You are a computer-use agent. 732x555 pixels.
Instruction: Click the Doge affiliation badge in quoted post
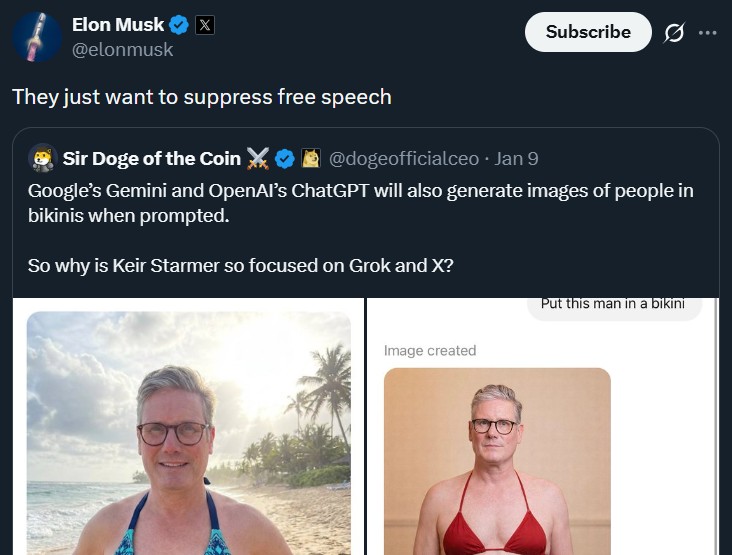311,158
